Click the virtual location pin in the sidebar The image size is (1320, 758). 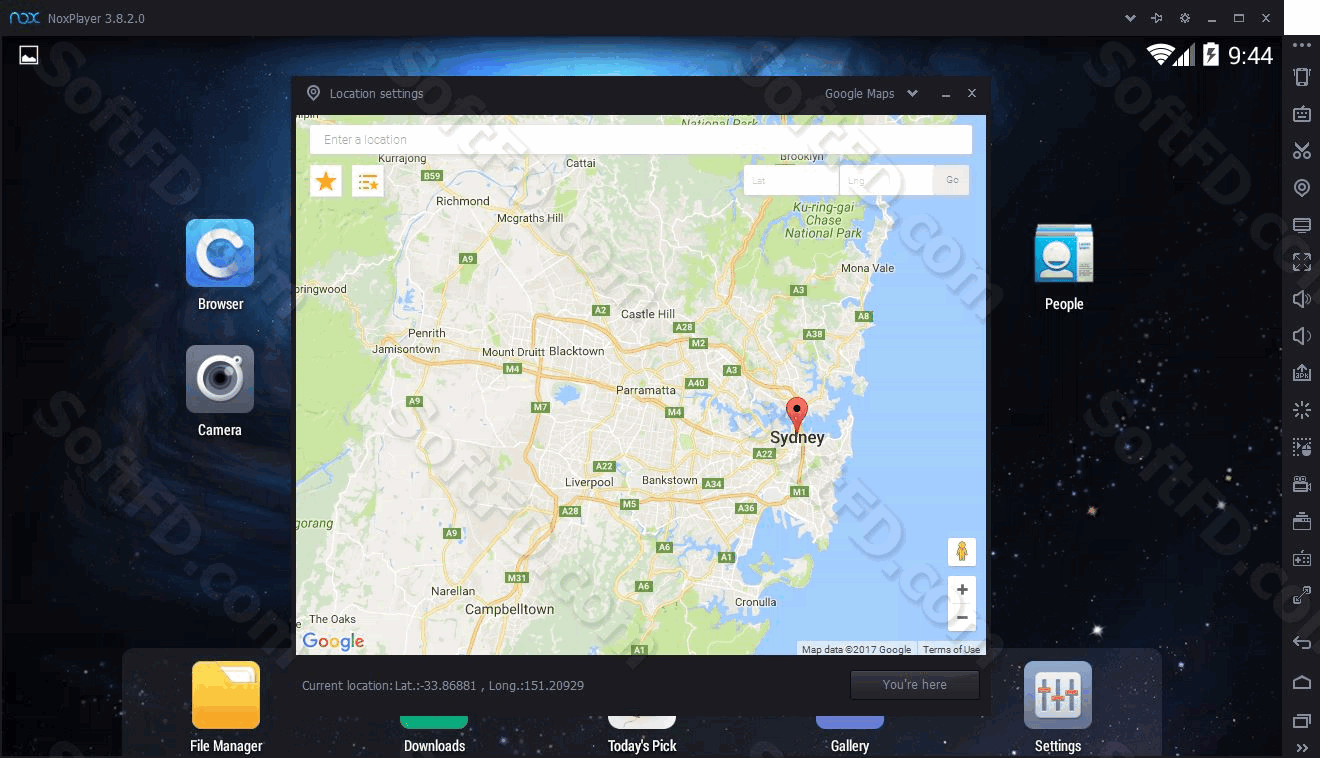1301,188
